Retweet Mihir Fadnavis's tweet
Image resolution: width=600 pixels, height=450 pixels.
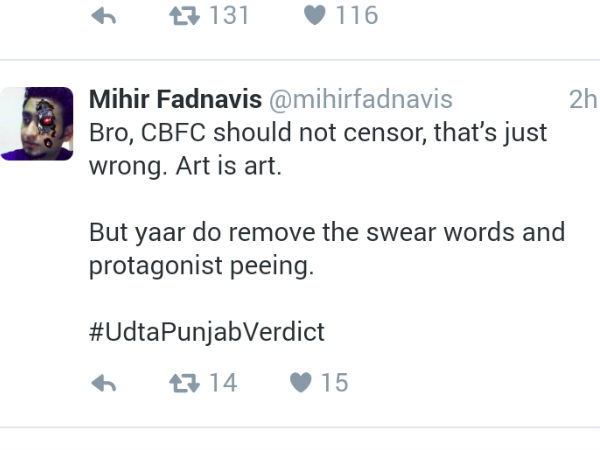click(x=180, y=383)
